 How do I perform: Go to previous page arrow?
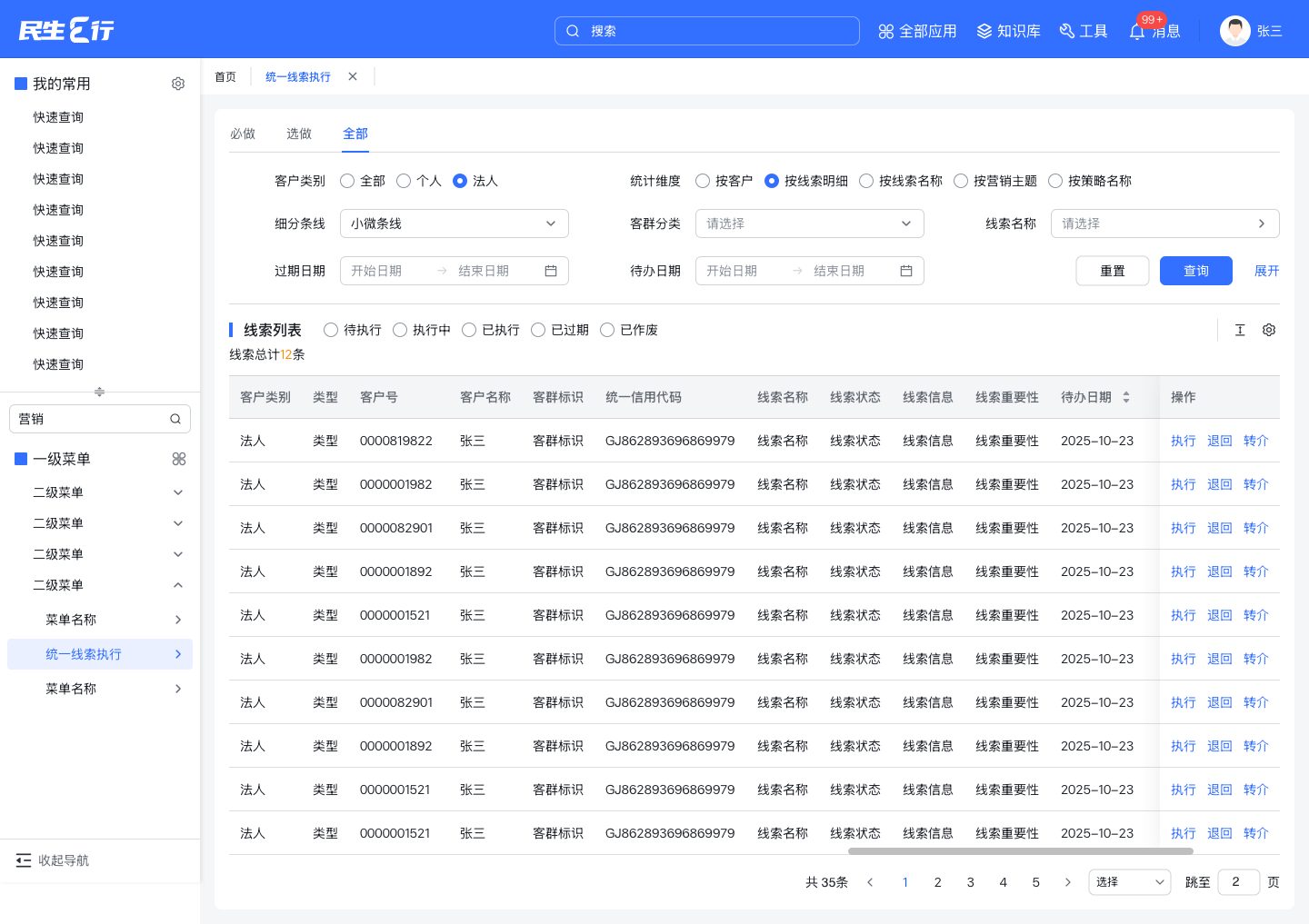pyautogui.click(x=870, y=882)
